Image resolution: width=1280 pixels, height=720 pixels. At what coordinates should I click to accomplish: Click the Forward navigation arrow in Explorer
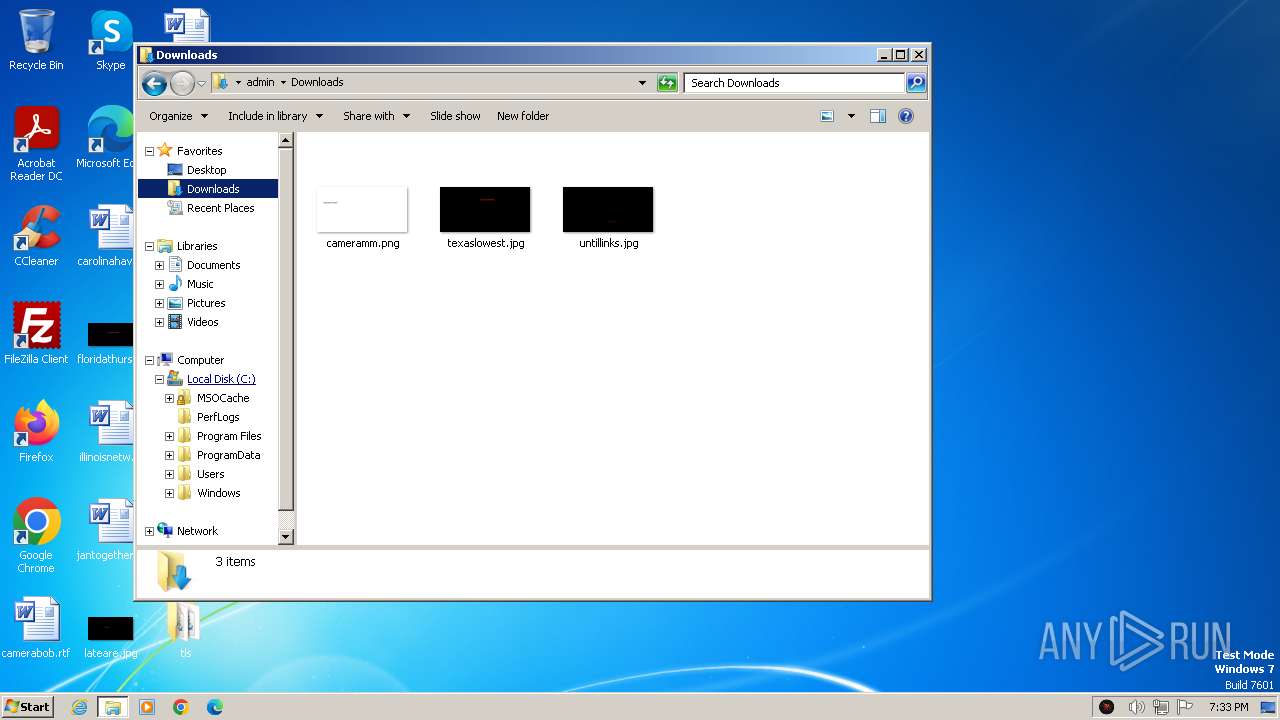(x=182, y=83)
